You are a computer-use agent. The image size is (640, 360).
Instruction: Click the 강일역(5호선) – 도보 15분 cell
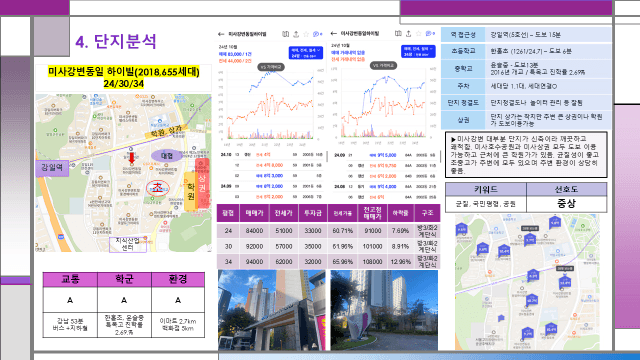click(x=548, y=35)
